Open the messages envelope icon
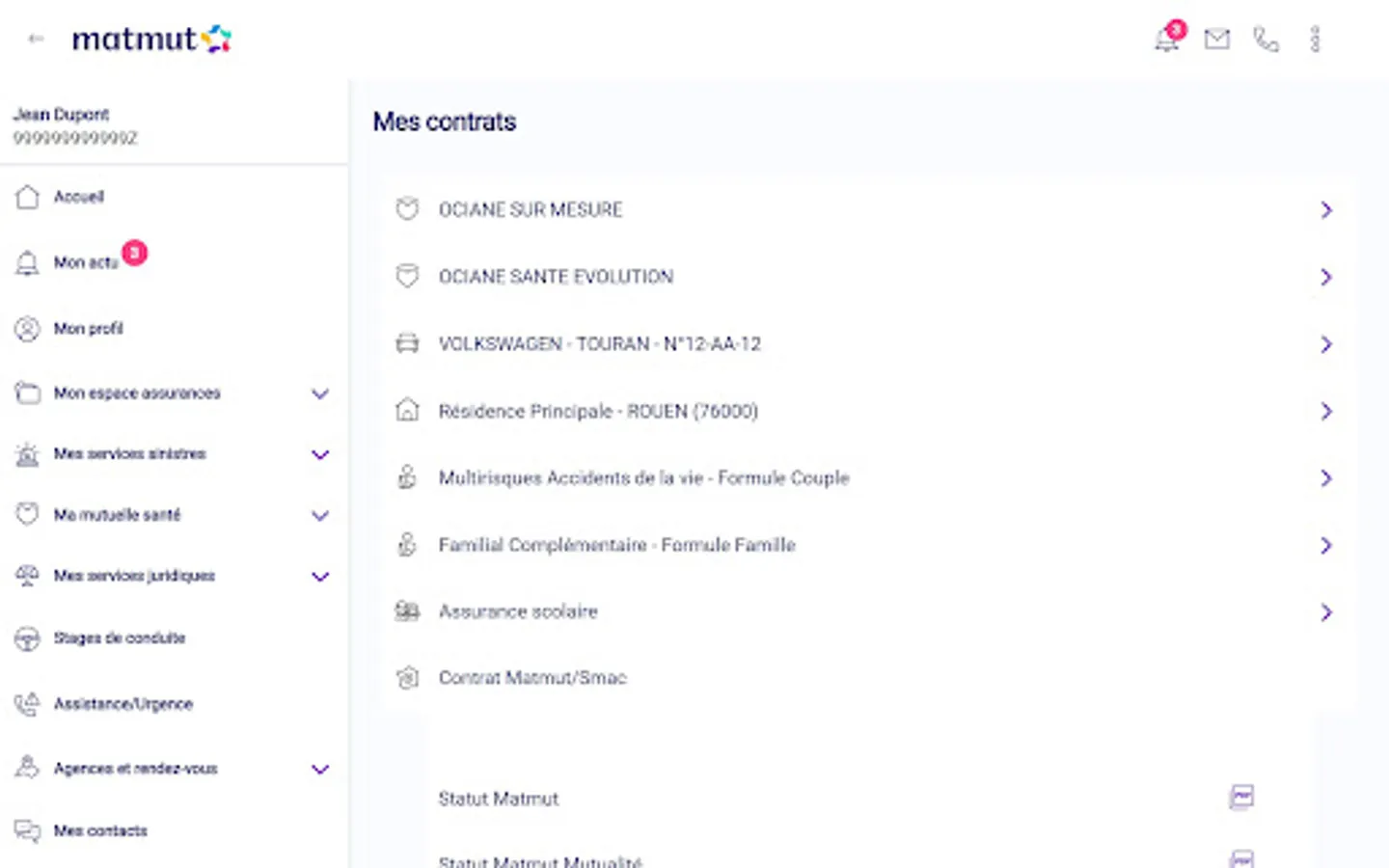Screen dimensions: 1389x868 tap(1217, 40)
